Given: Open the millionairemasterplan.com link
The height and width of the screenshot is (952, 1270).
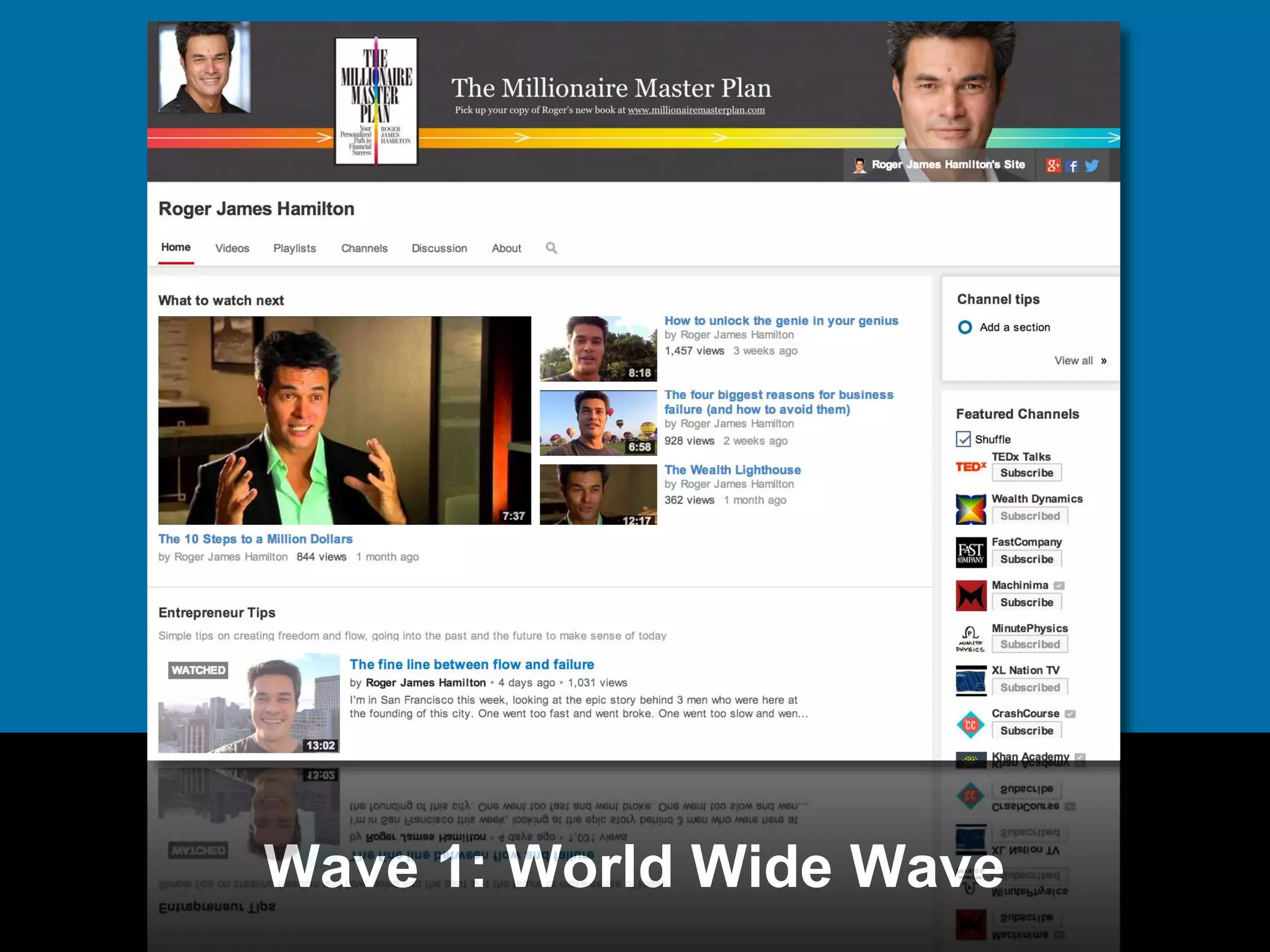Looking at the screenshot, I should [696, 110].
